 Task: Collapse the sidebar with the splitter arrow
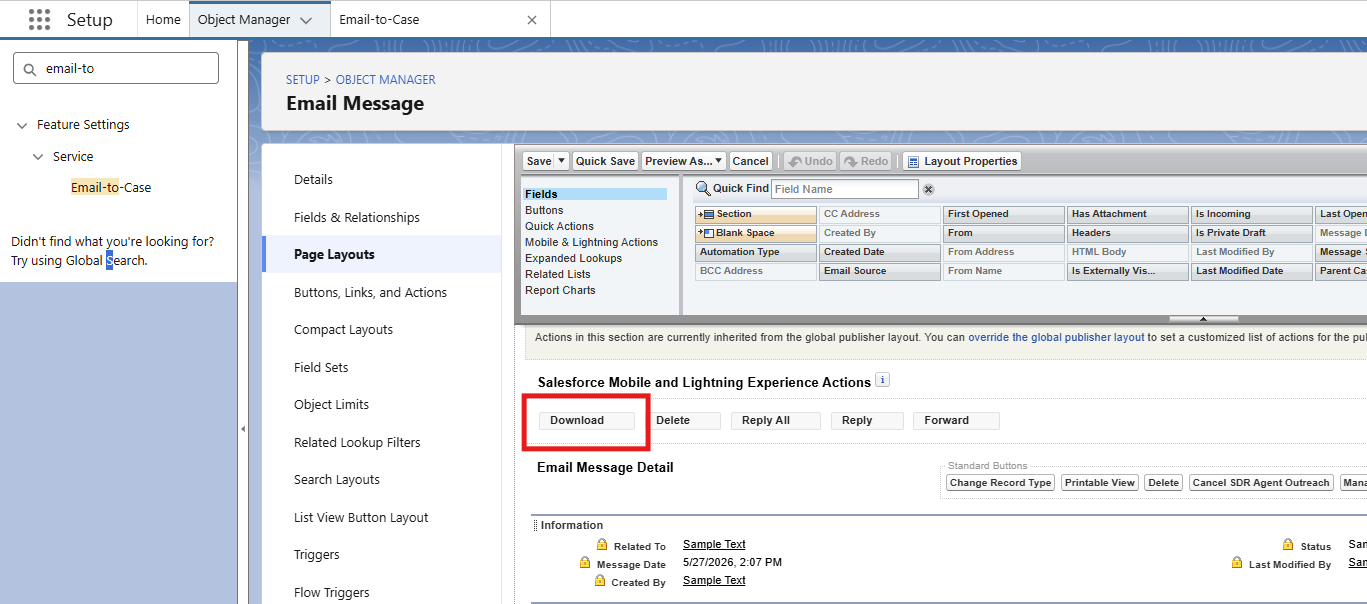pos(243,429)
